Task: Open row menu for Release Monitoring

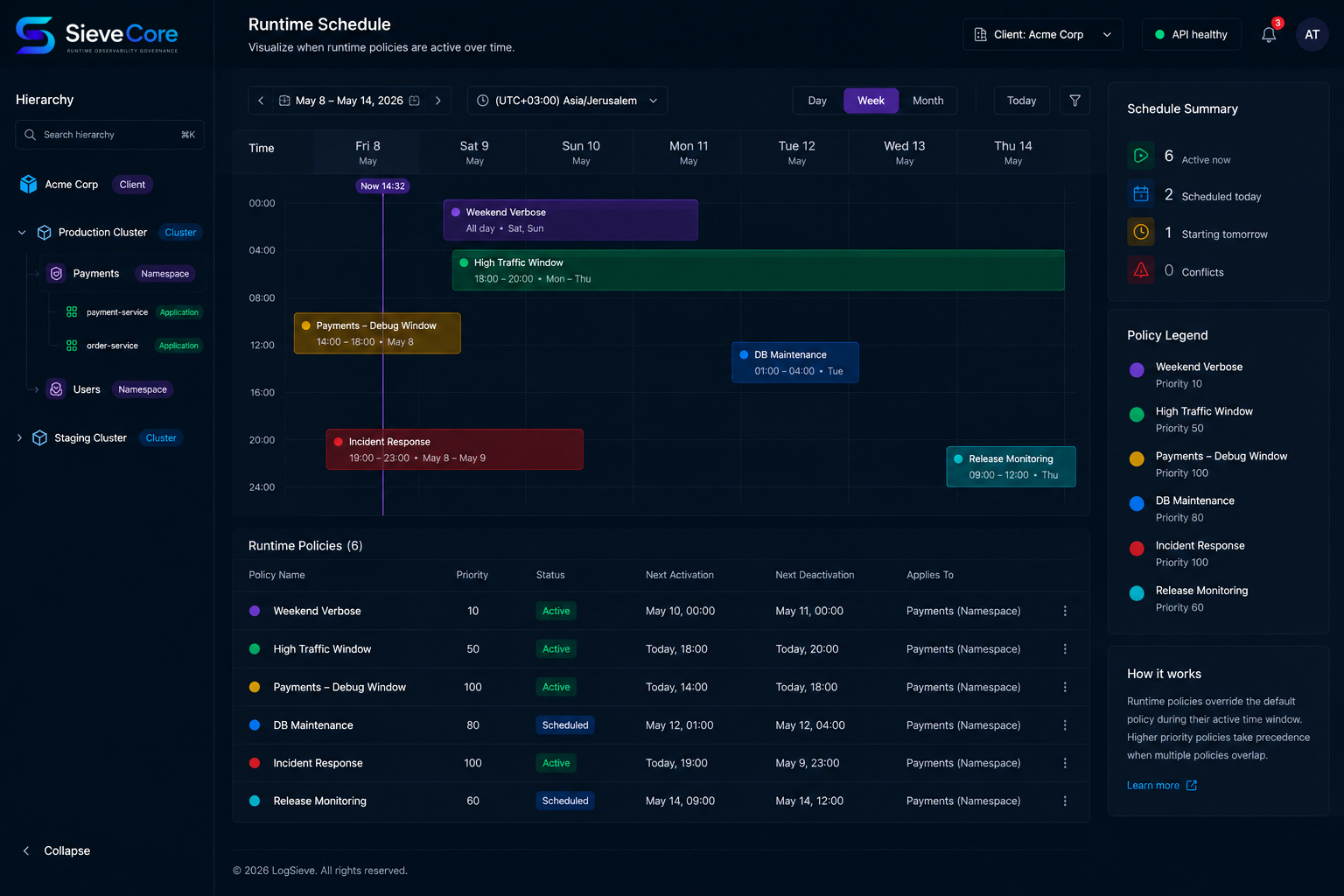Action: click(1065, 801)
